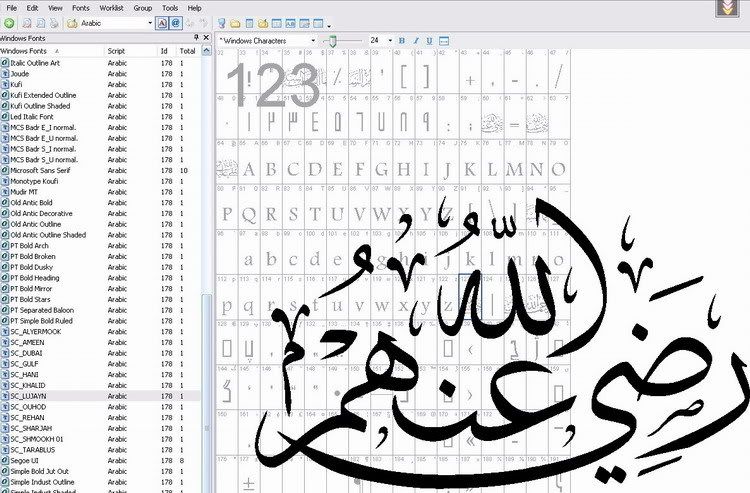Viewport: 750px width, 493px height.
Task: Sort by Windows Fonts column header
Action: tap(52, 51)
